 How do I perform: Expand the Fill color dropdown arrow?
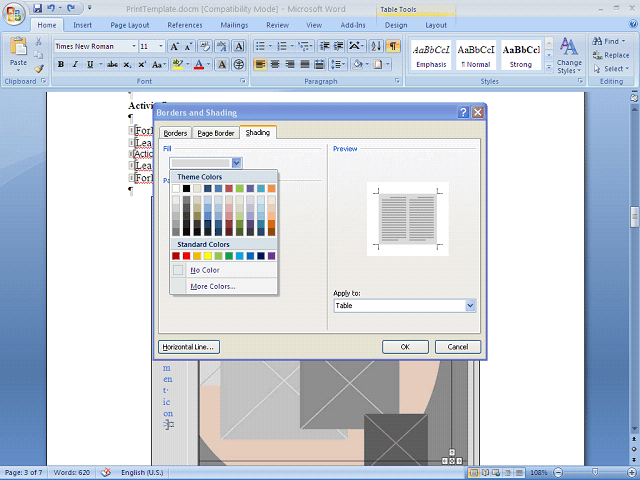(237, 162)
